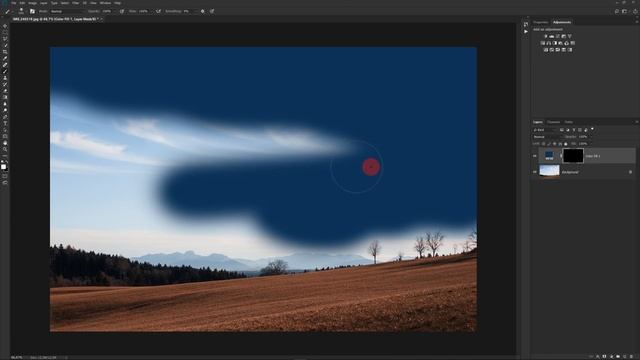Select the Horizontal Type tool

5,124
